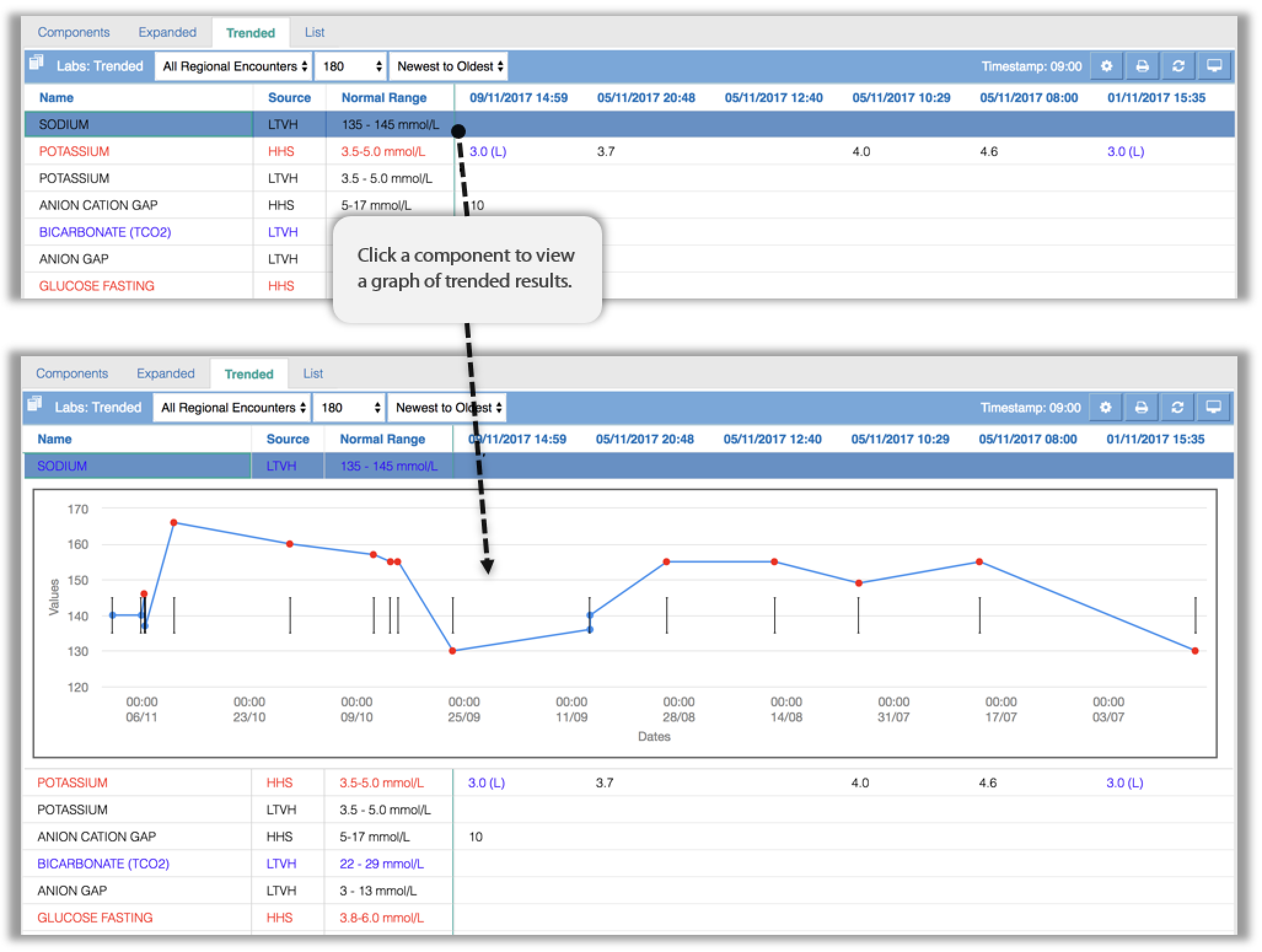Refresh results using upper toolbar refresh icon
This screenshot has height=952, width=1262.
[1178, 66]
